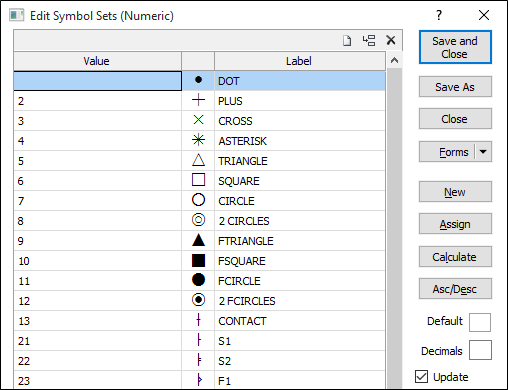Select the asterisk symbol in row 4
Screen dimensions: 508x390
[x=198, y=140]
